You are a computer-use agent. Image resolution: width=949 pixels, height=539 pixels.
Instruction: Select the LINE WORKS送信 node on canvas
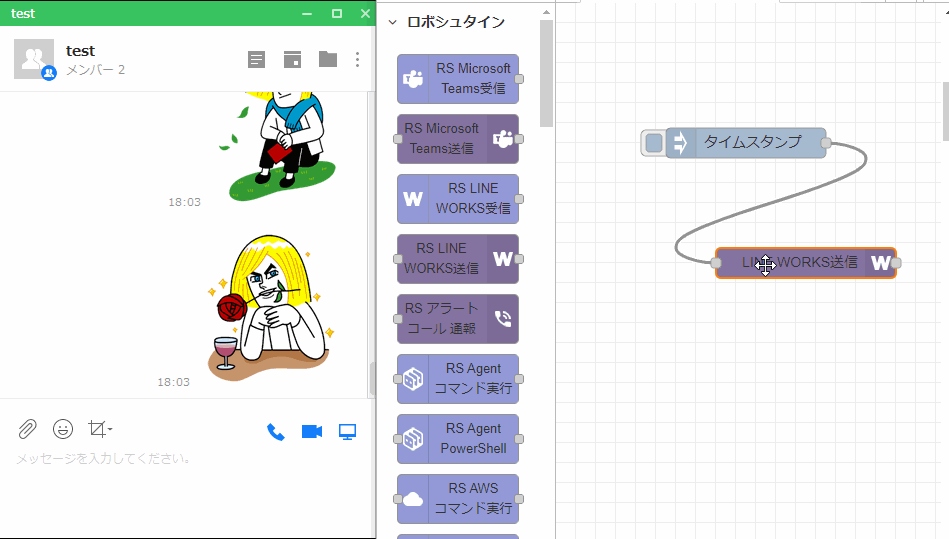click(x=806, y=263)
